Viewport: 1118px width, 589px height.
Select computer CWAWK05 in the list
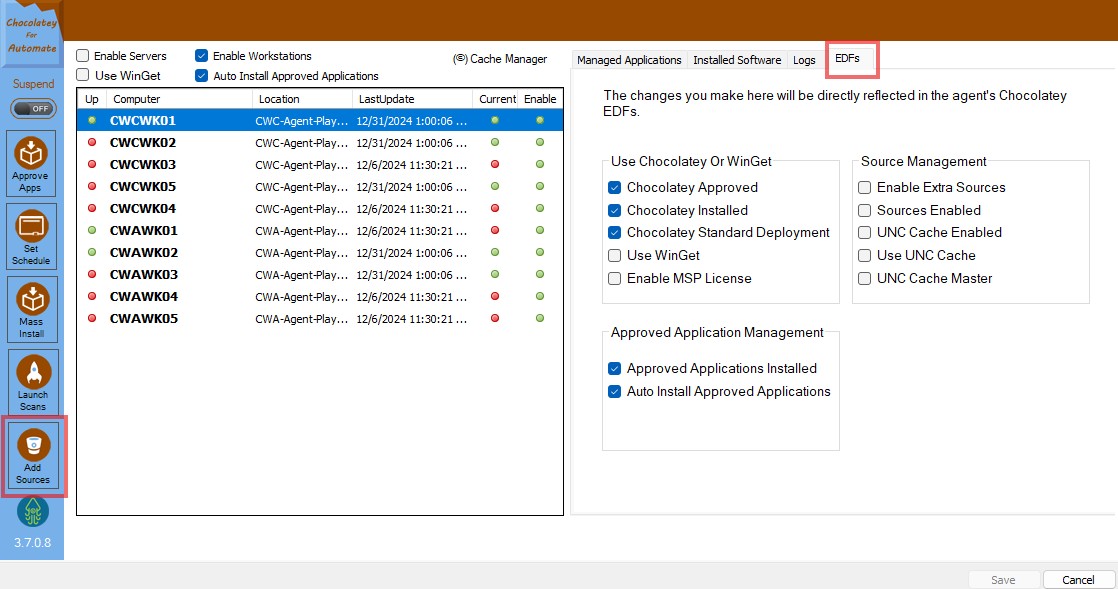320,319
